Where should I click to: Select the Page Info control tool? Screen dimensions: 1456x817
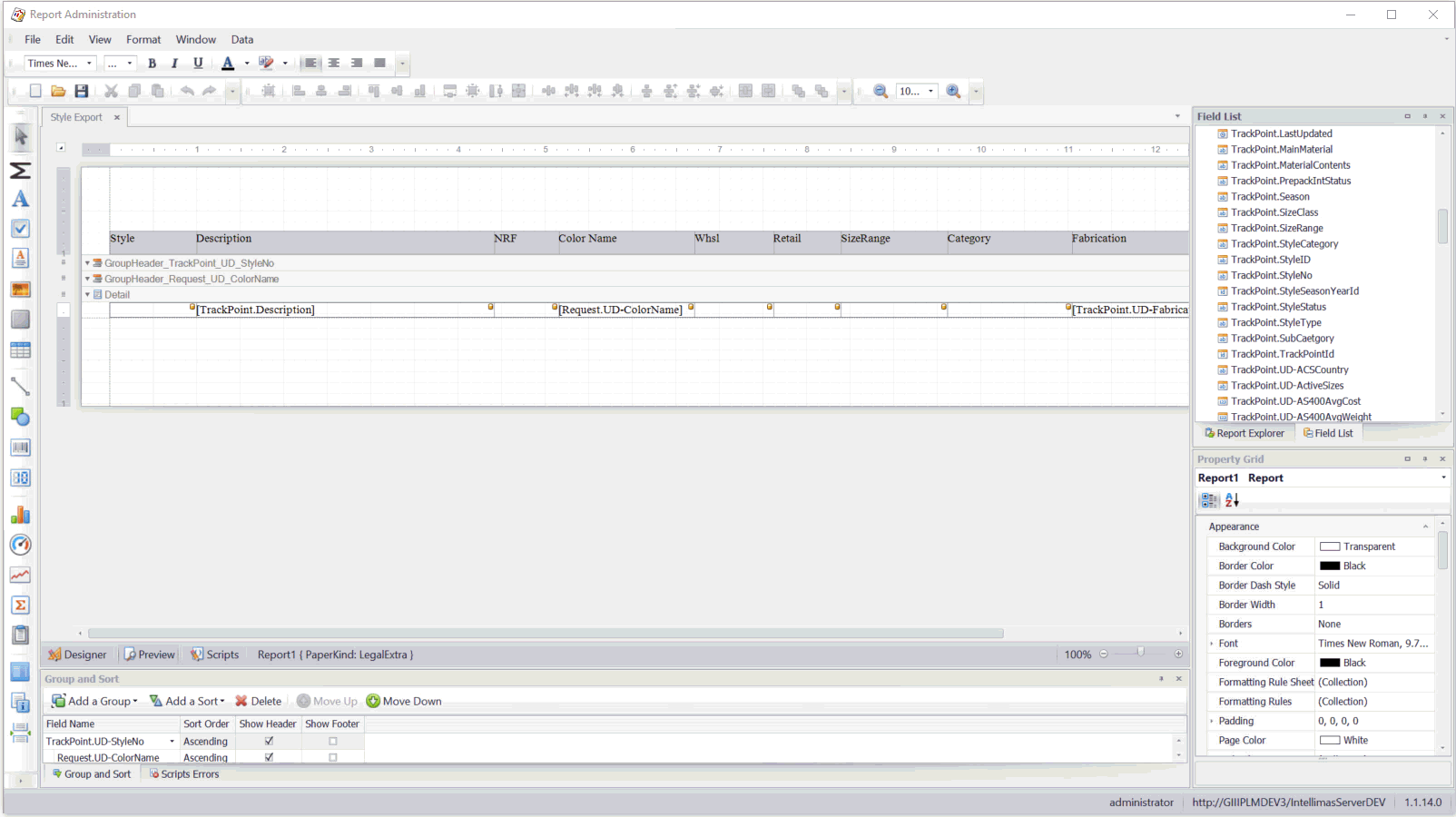(20, 703)
